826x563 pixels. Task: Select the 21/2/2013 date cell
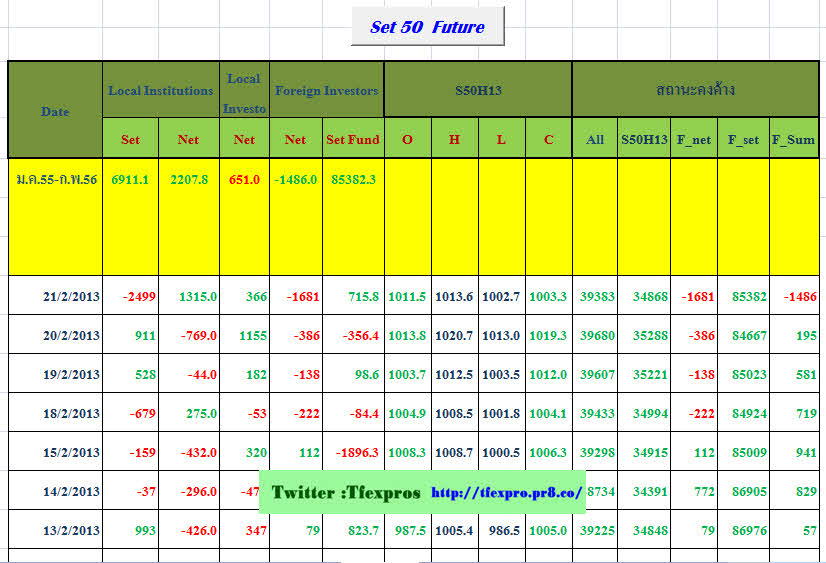(x=70, y=296)
